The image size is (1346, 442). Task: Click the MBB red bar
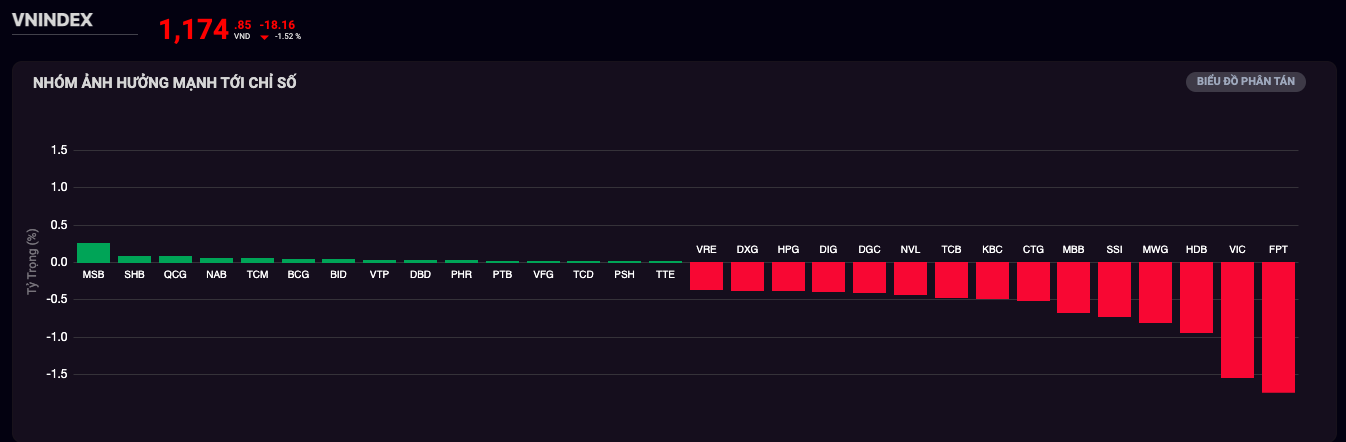(1073, 287)
